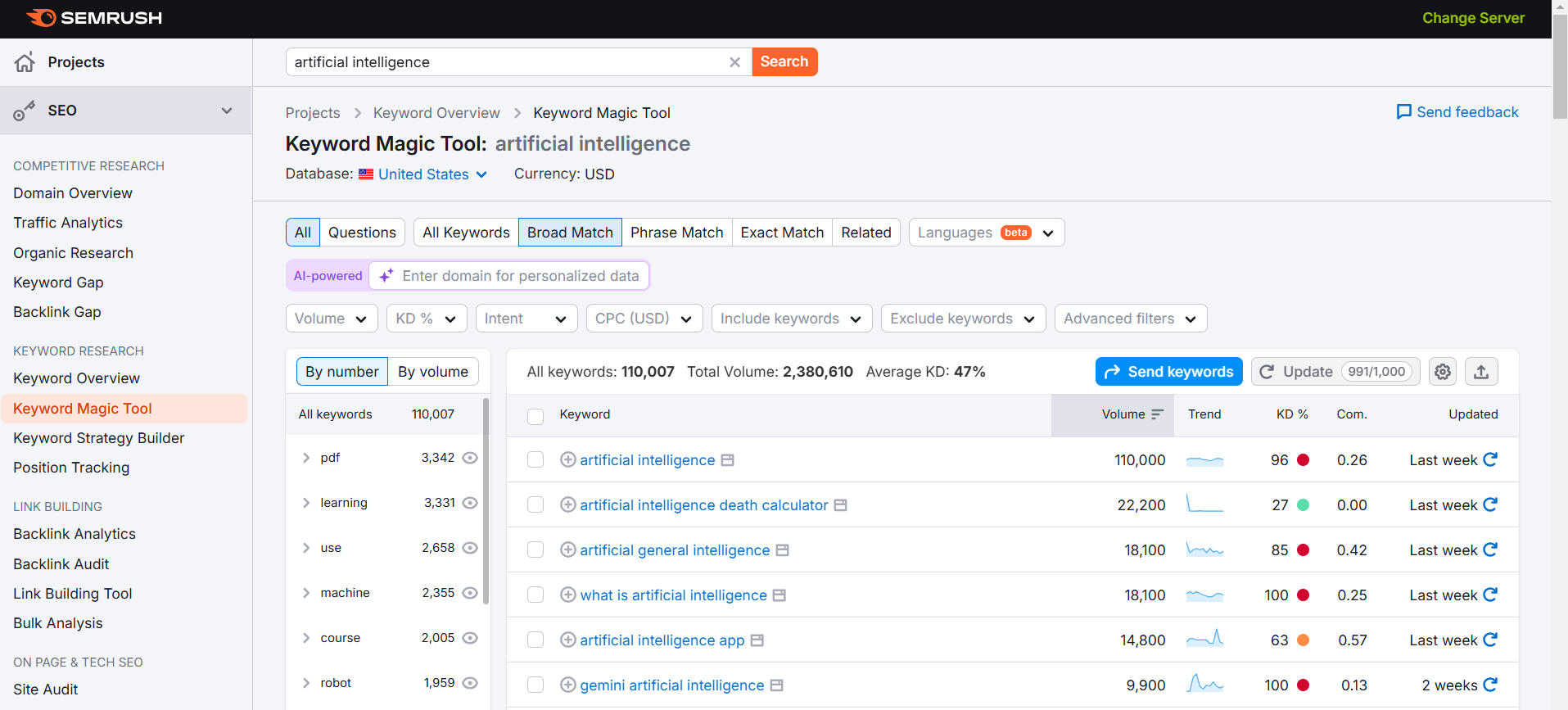Click the AI-powered domain input field

pos(509,276)
